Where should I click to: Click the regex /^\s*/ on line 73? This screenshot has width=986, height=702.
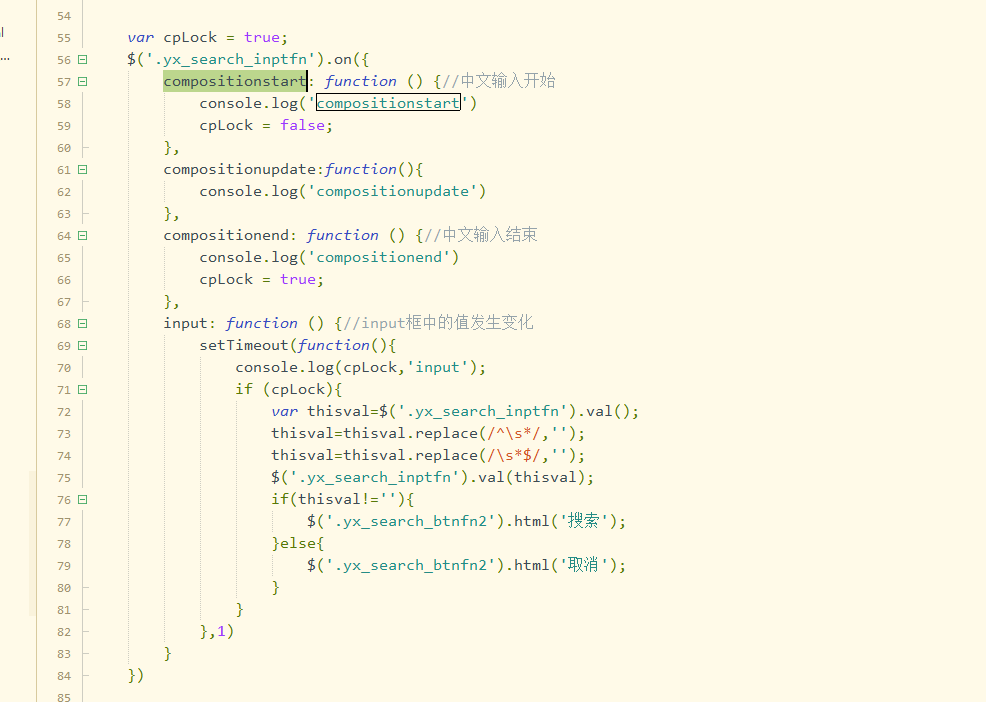click(514, 434)
